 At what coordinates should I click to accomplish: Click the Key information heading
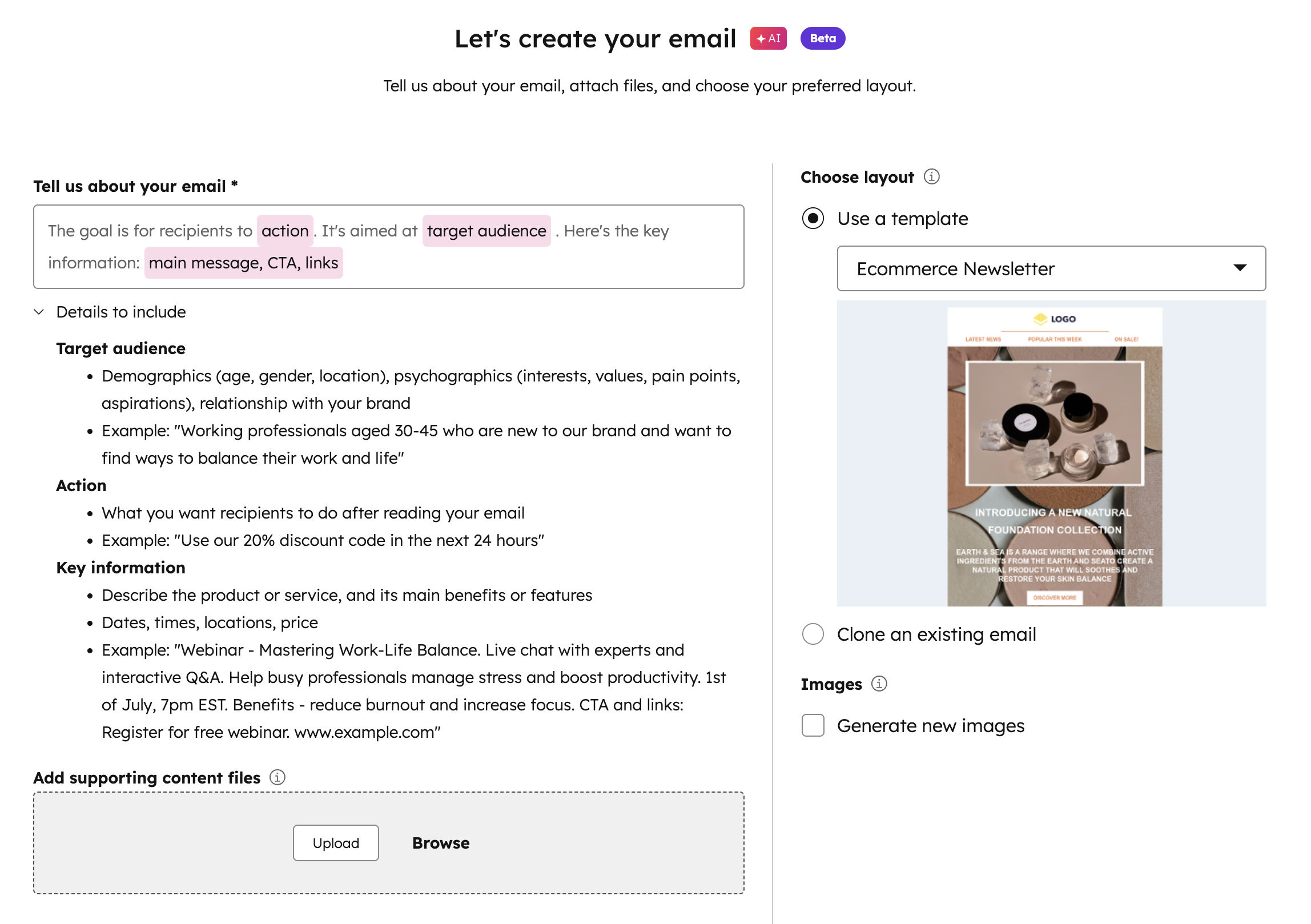click(x=121, y=568)
